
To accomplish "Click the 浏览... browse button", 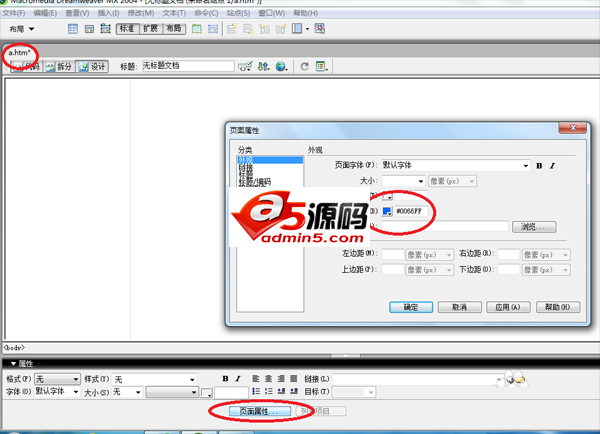I will (534, 227).
